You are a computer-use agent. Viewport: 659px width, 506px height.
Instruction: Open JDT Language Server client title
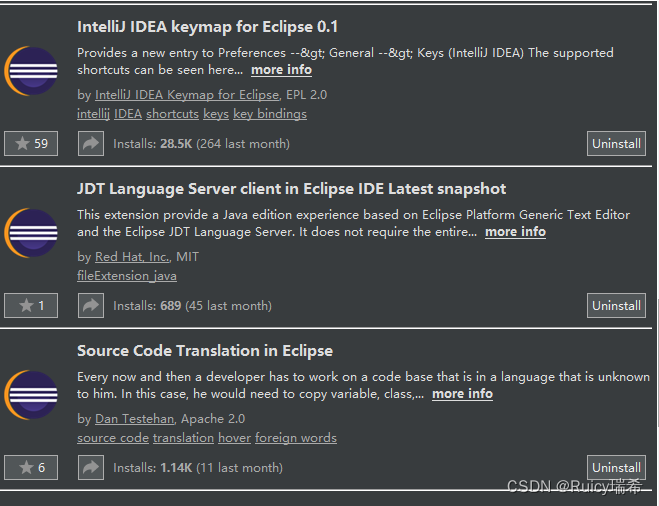tap(292, 189)
